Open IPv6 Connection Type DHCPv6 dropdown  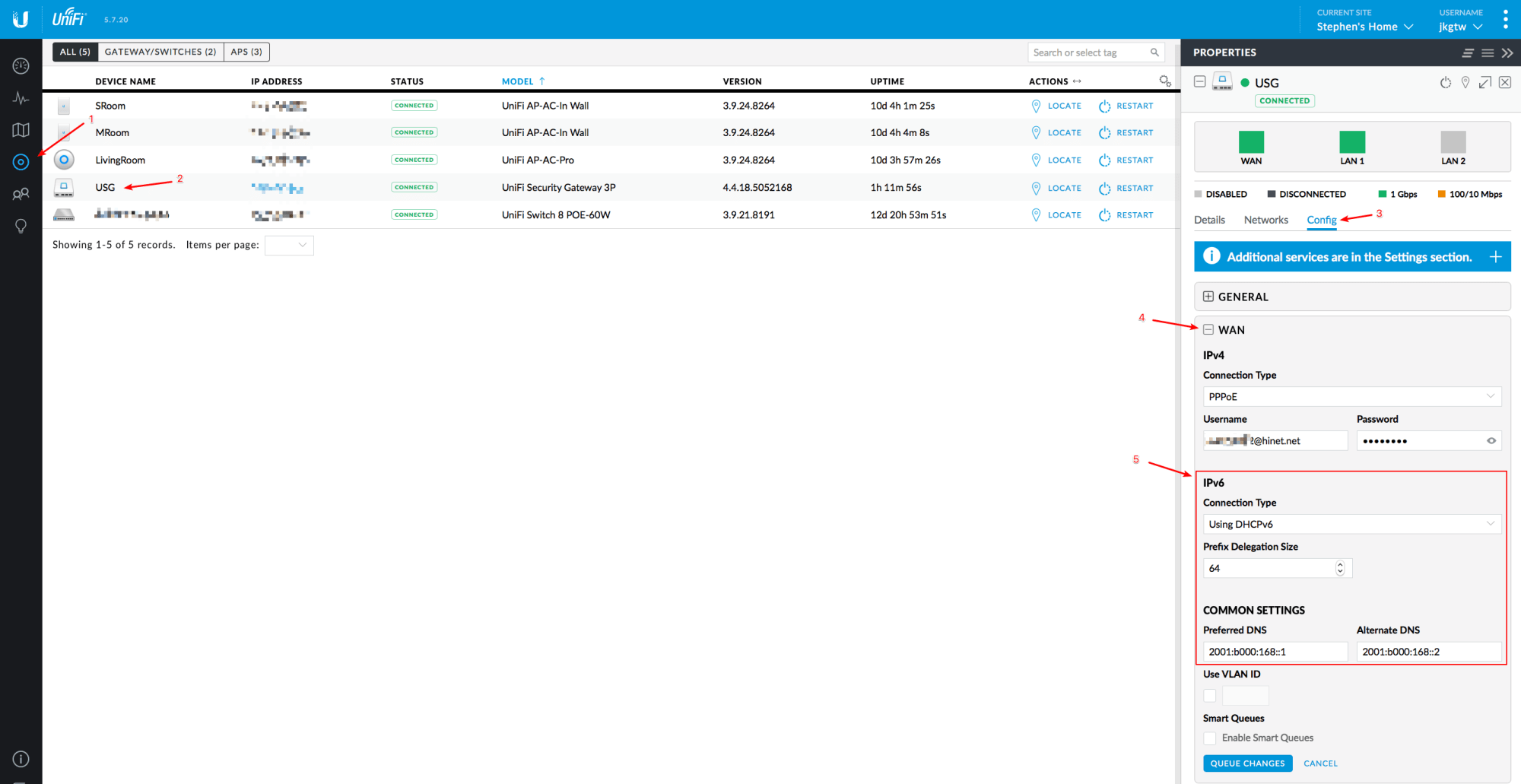[x=1352, y=524]
